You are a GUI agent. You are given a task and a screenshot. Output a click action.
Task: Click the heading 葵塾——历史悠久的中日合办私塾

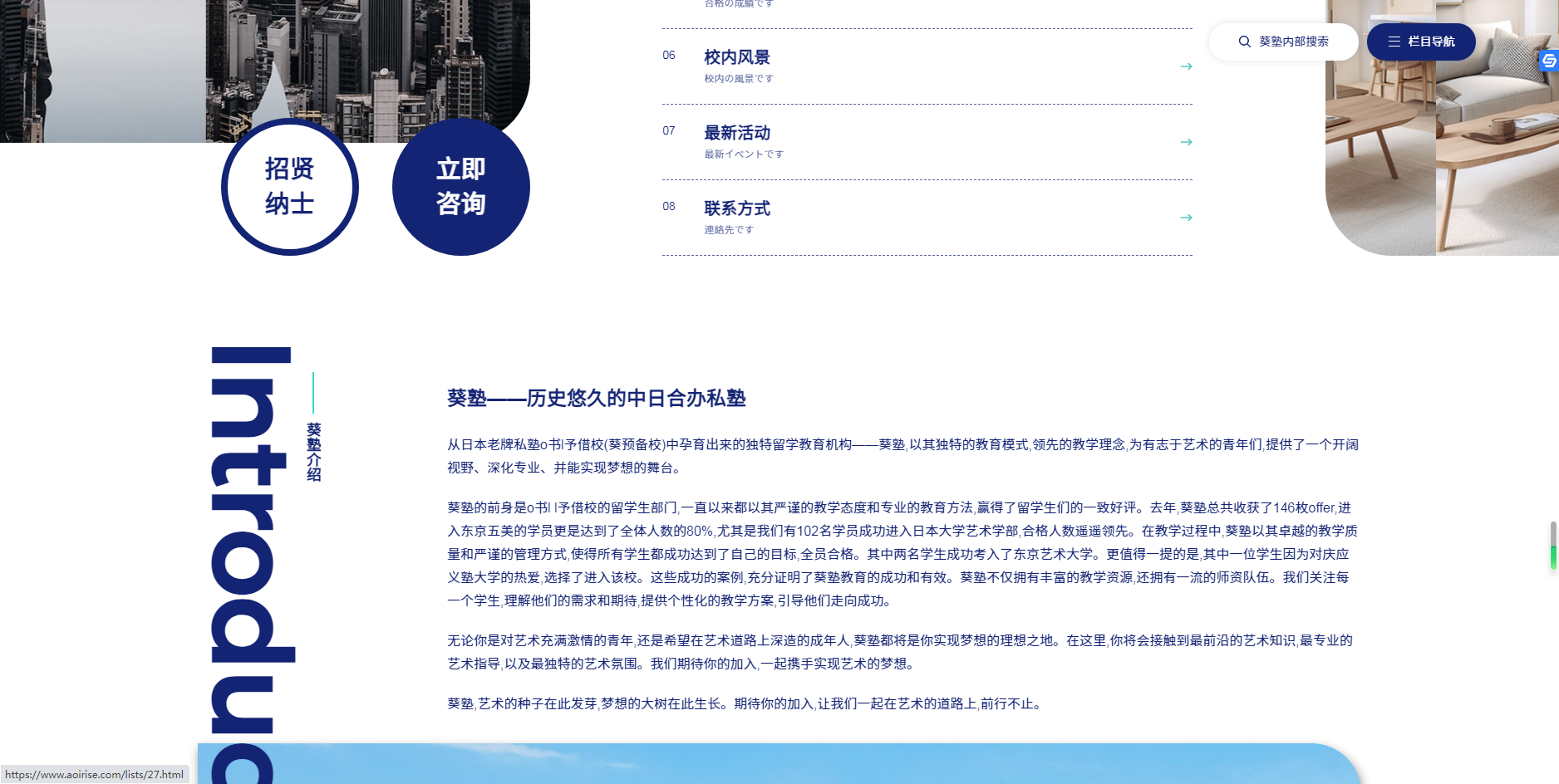click(x=596, y=399)
